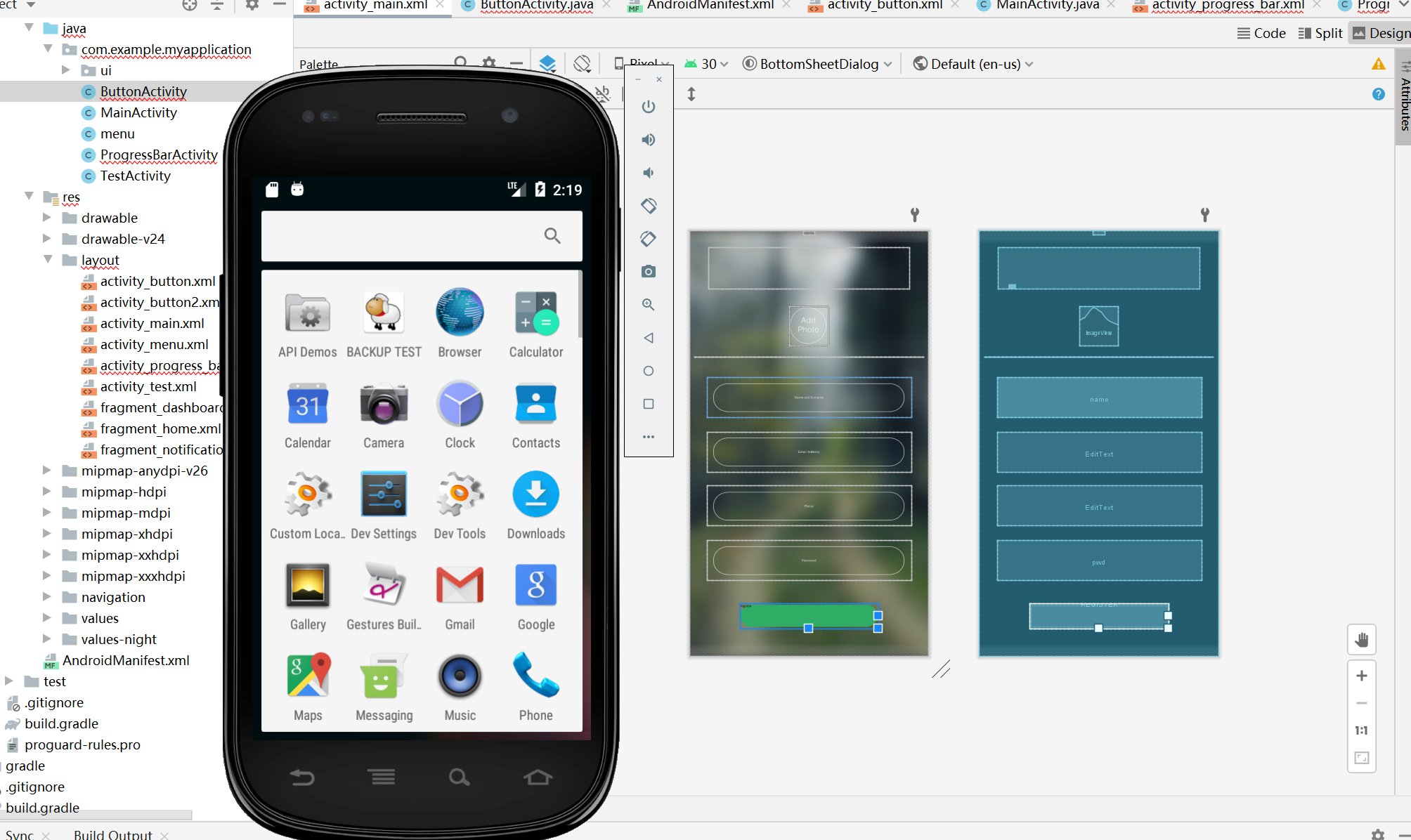Select activity_test.xml in layout folder

(148, 386)
